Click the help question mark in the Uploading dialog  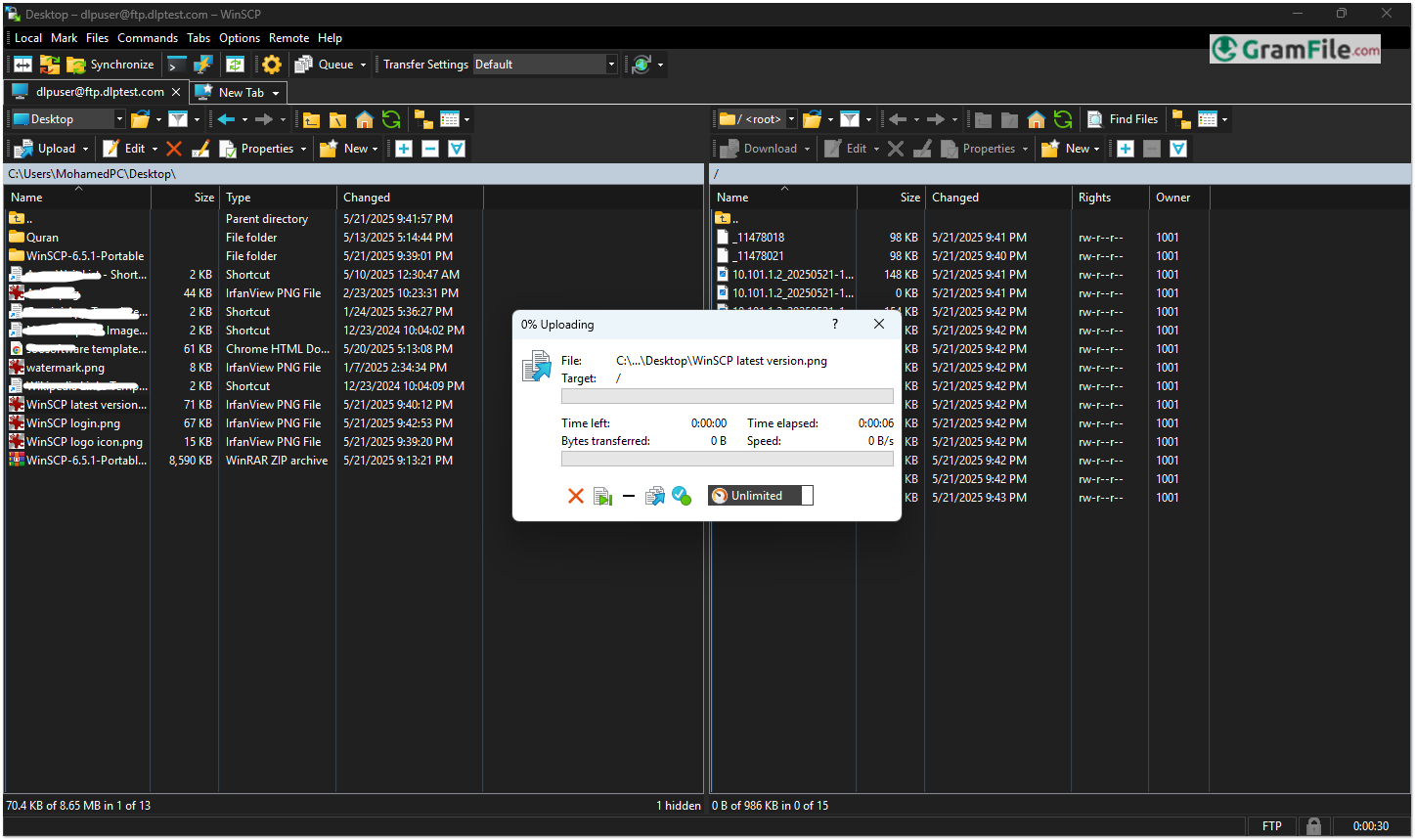tap(834, 324)
